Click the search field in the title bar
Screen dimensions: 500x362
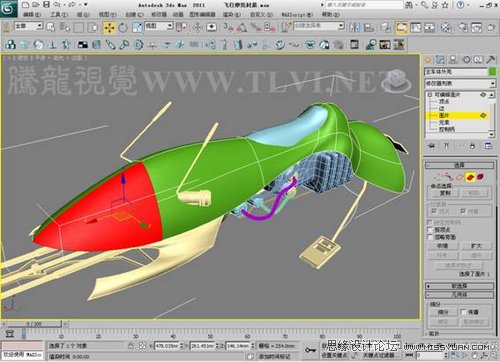(x=364, y=5)
